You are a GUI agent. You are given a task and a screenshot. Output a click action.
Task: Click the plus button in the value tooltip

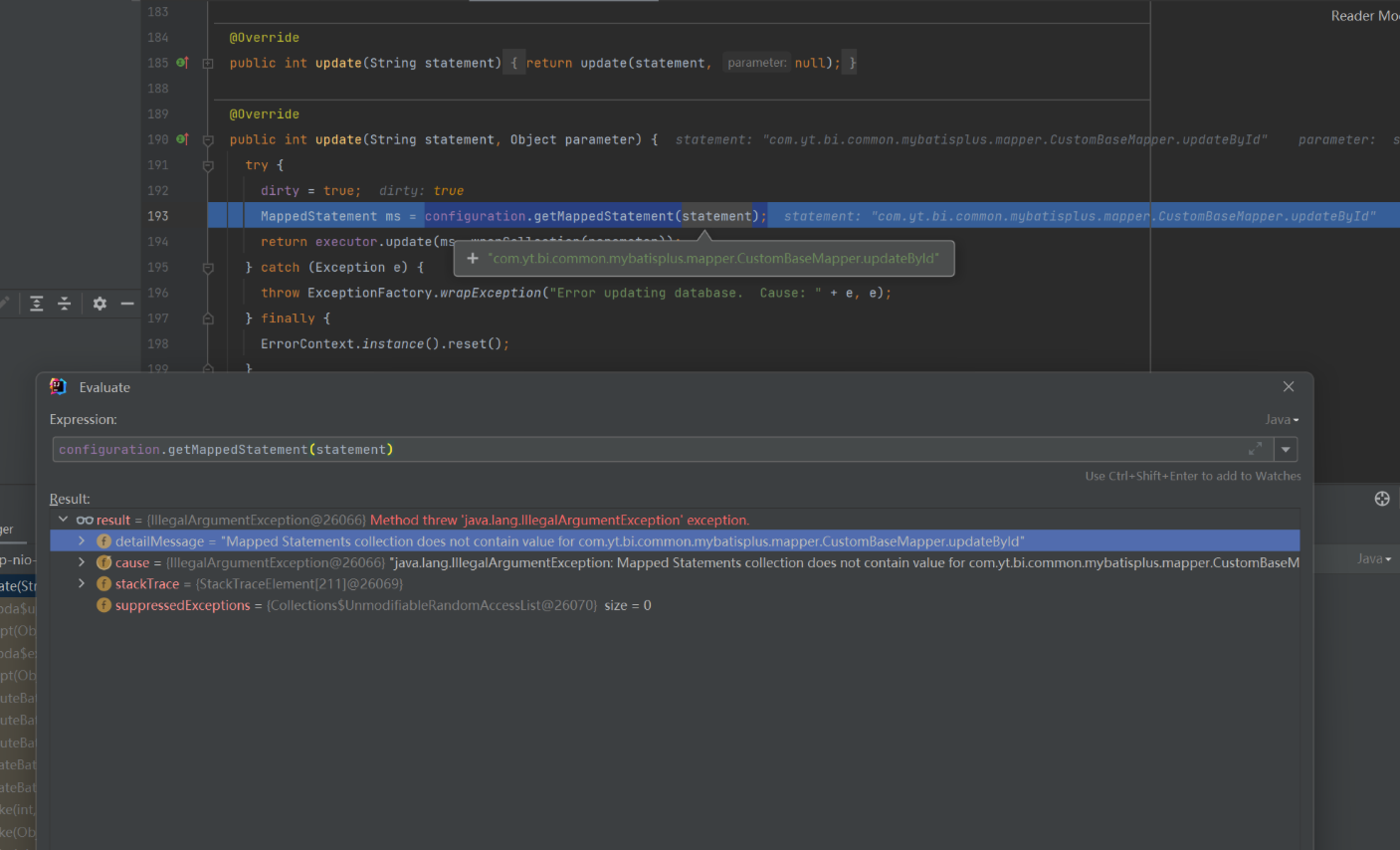[473, 258]
